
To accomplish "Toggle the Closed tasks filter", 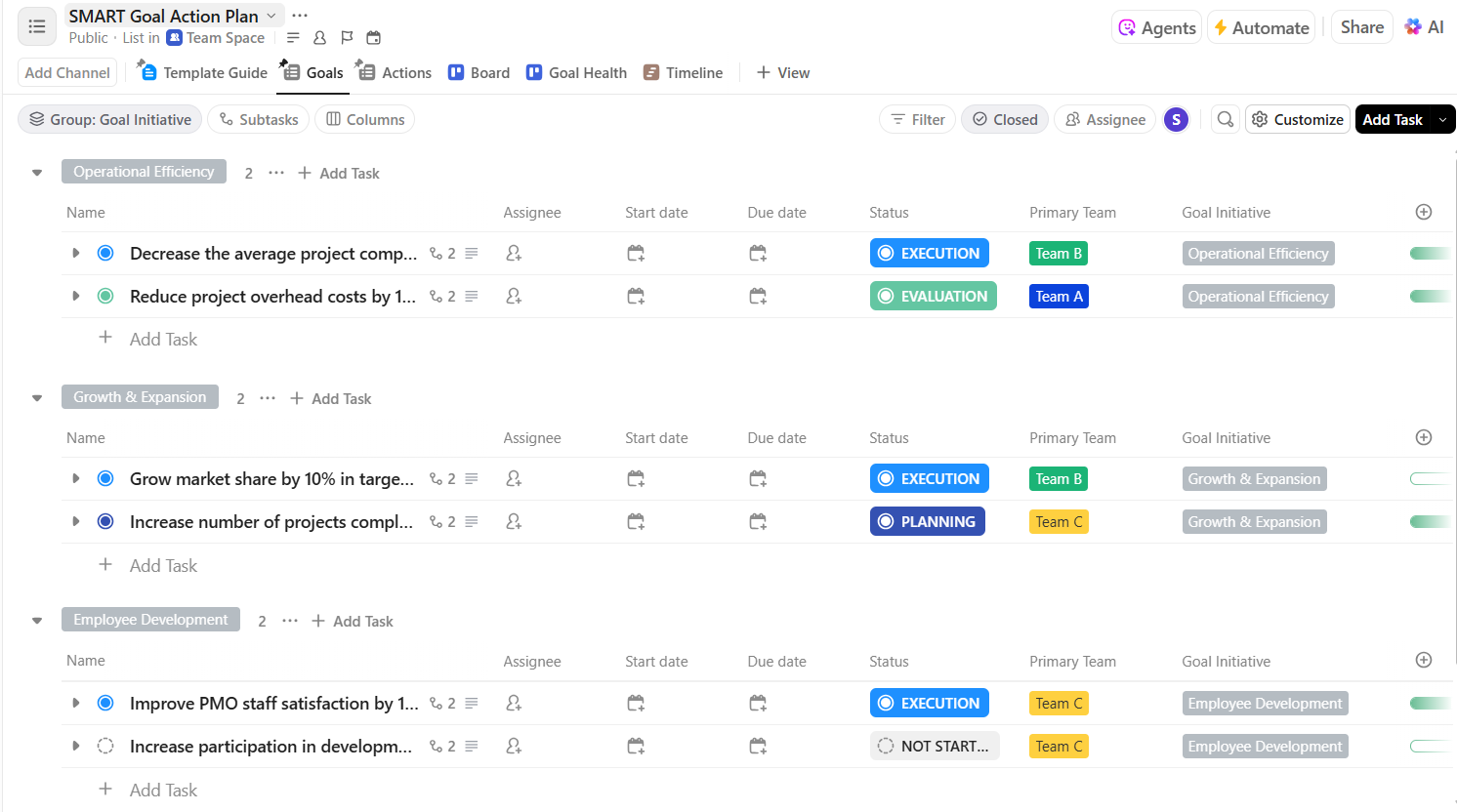I will pyautogui.click(x=1005, y=119).
